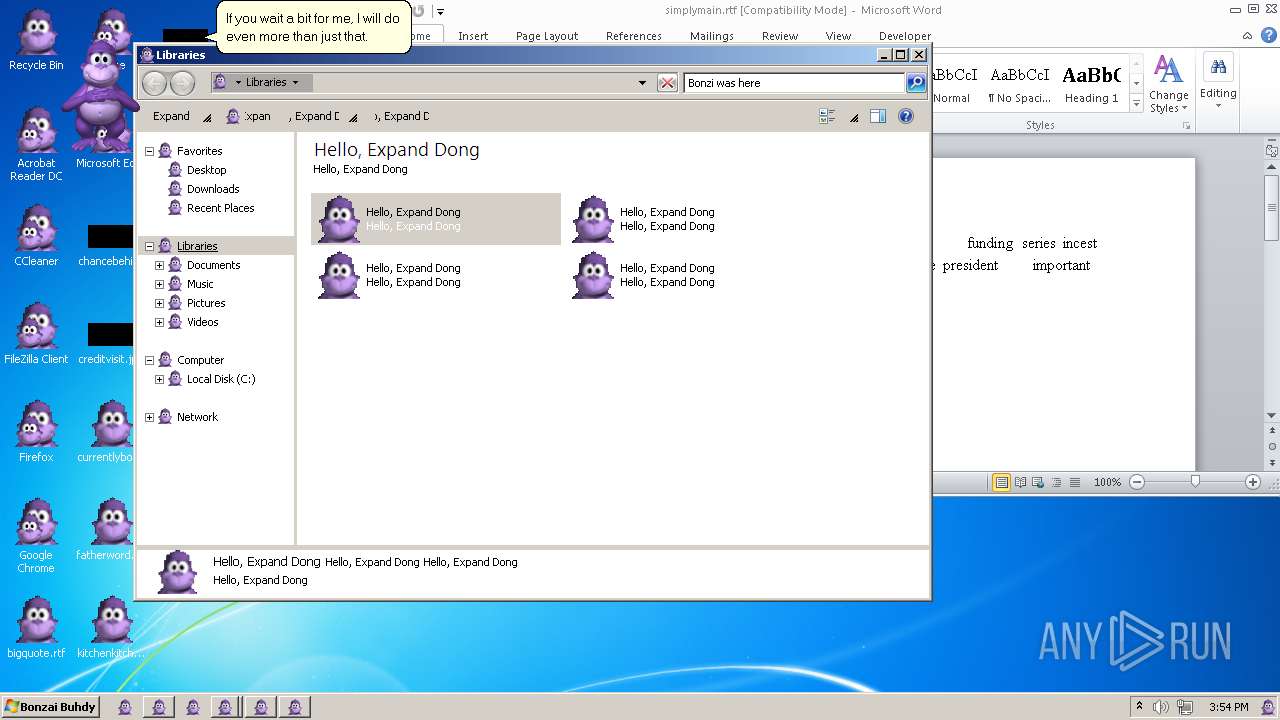Image resolution: width=1280 pixels, height=720 pixels.
Task: Click the search magnifier button in Libraries
Action: click(x=916, y=83)
